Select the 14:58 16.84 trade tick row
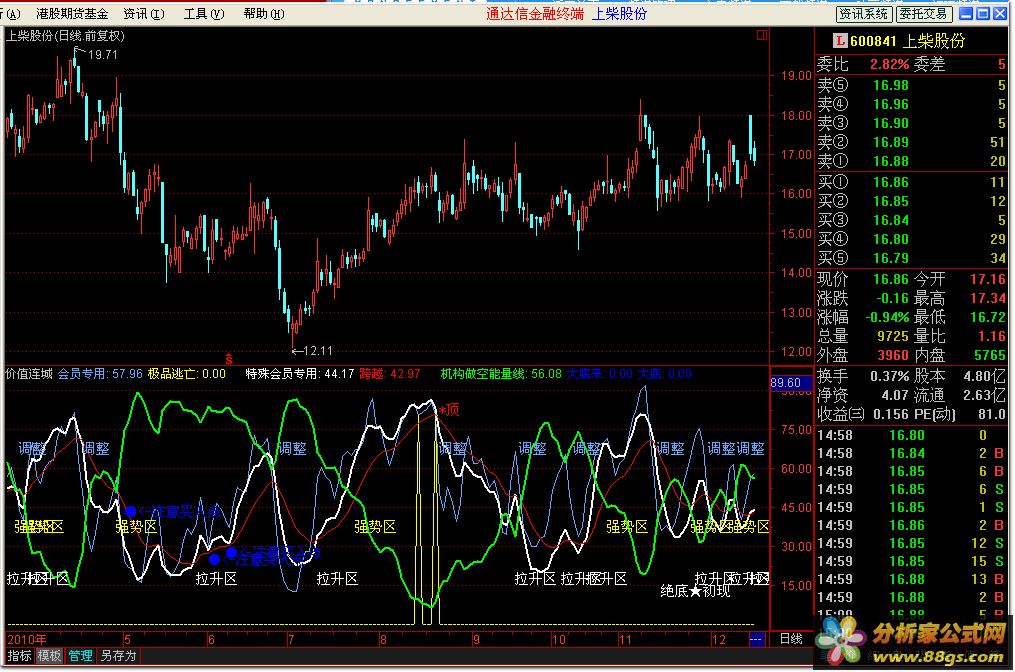 click(911, 453)
